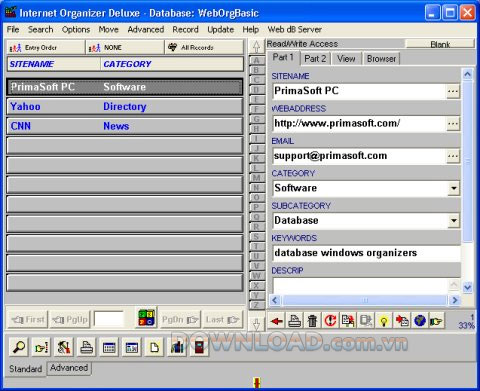
Task: Click the yellow light bulb icon
Action: tap(384, 321)
